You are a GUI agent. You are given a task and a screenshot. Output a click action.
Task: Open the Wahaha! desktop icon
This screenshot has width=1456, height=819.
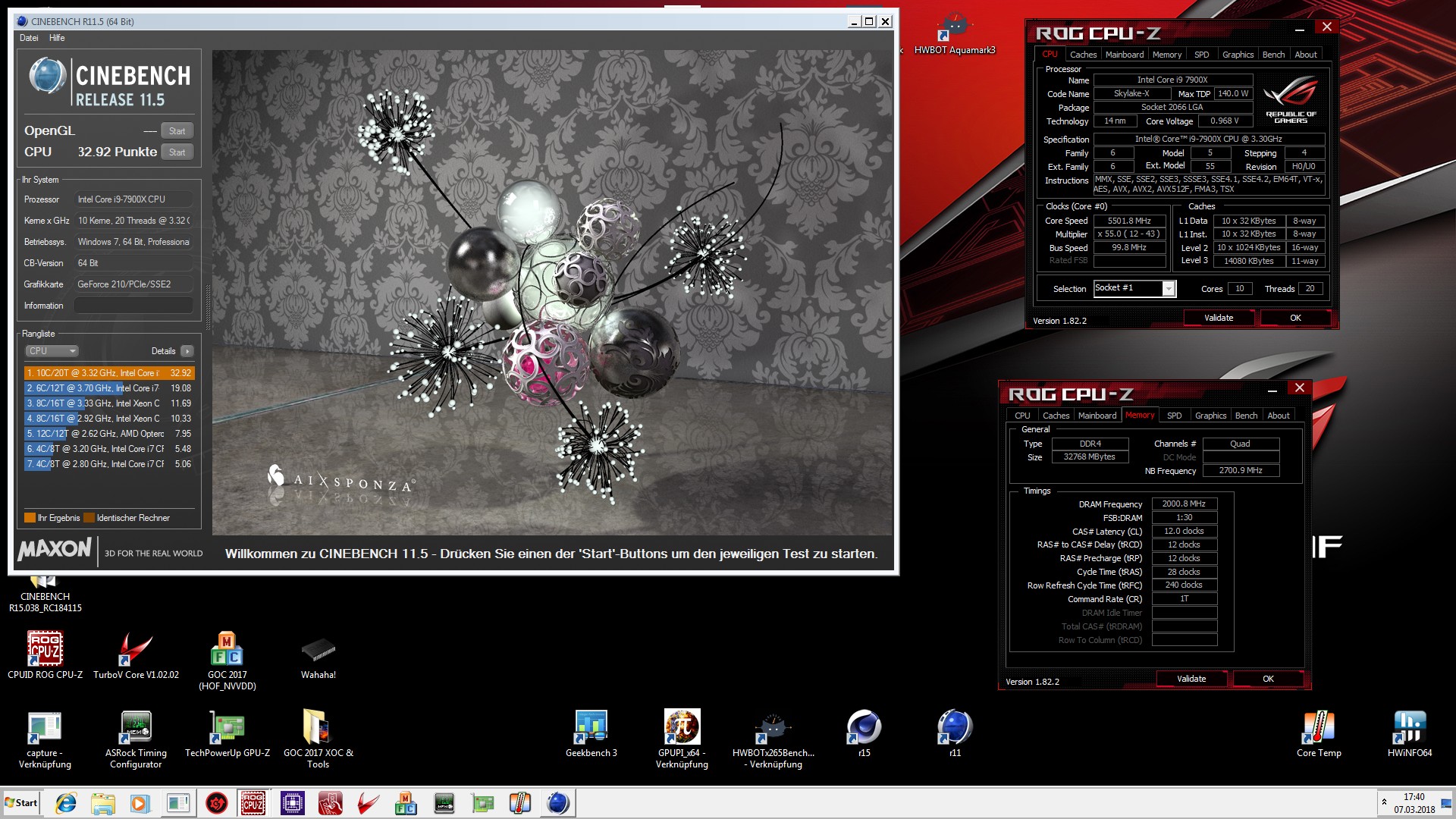318,656
